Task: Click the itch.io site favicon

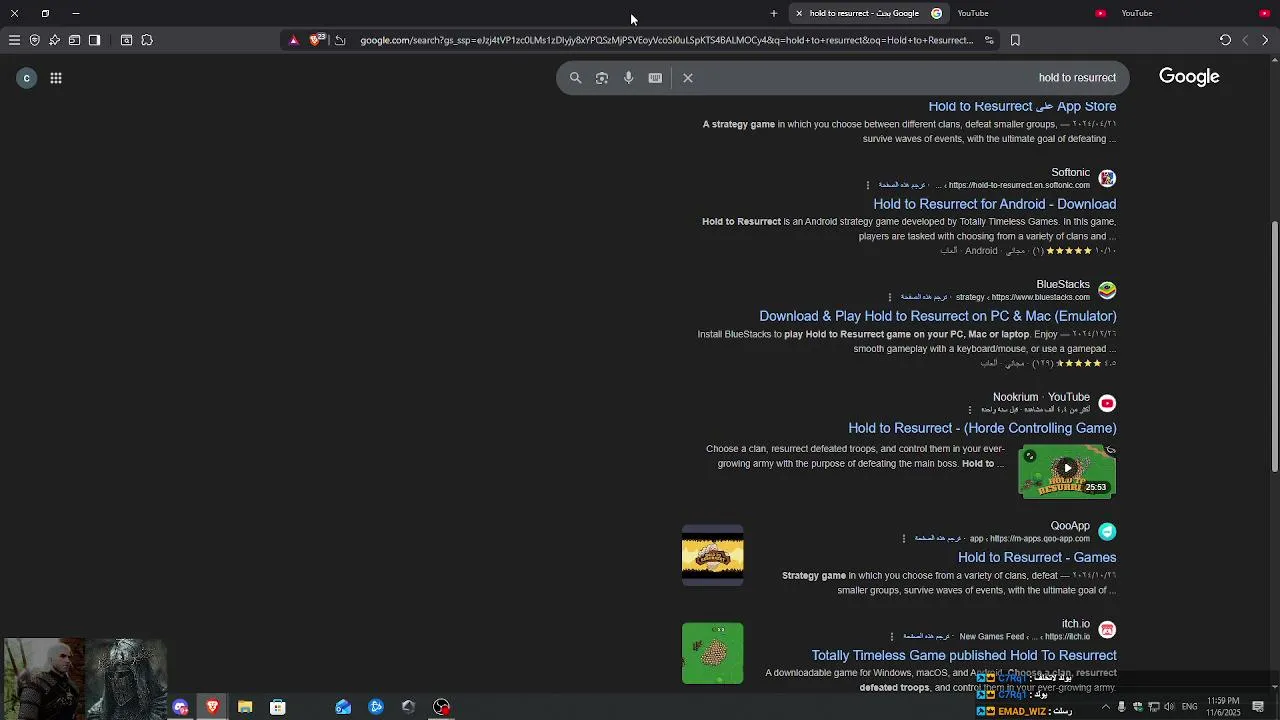Action: click(x=1107, y=629)
